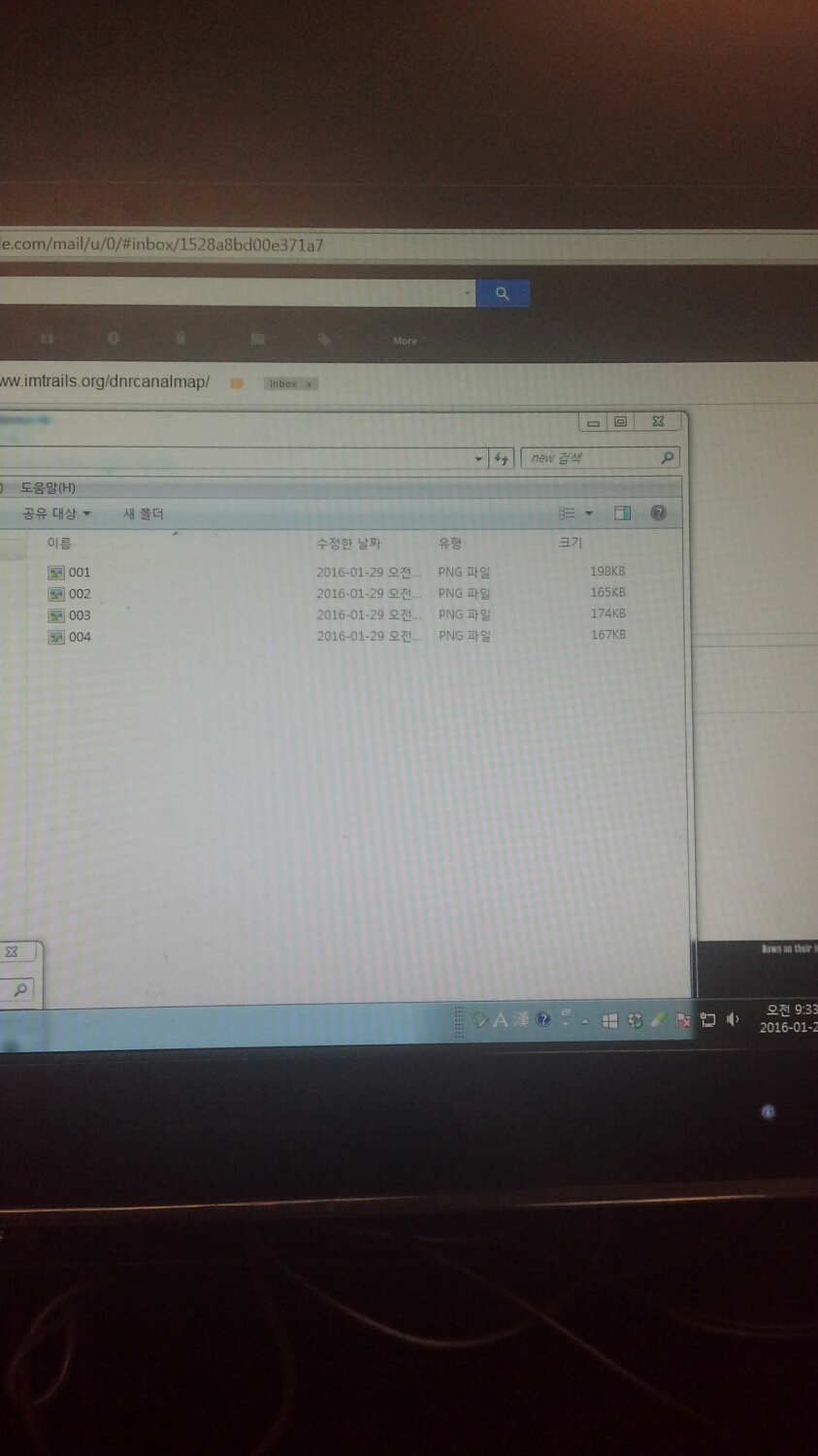Click the Explorer search magnifier icon
The width and height of the screenshot is (818, 1456).
tap(667, 457)
